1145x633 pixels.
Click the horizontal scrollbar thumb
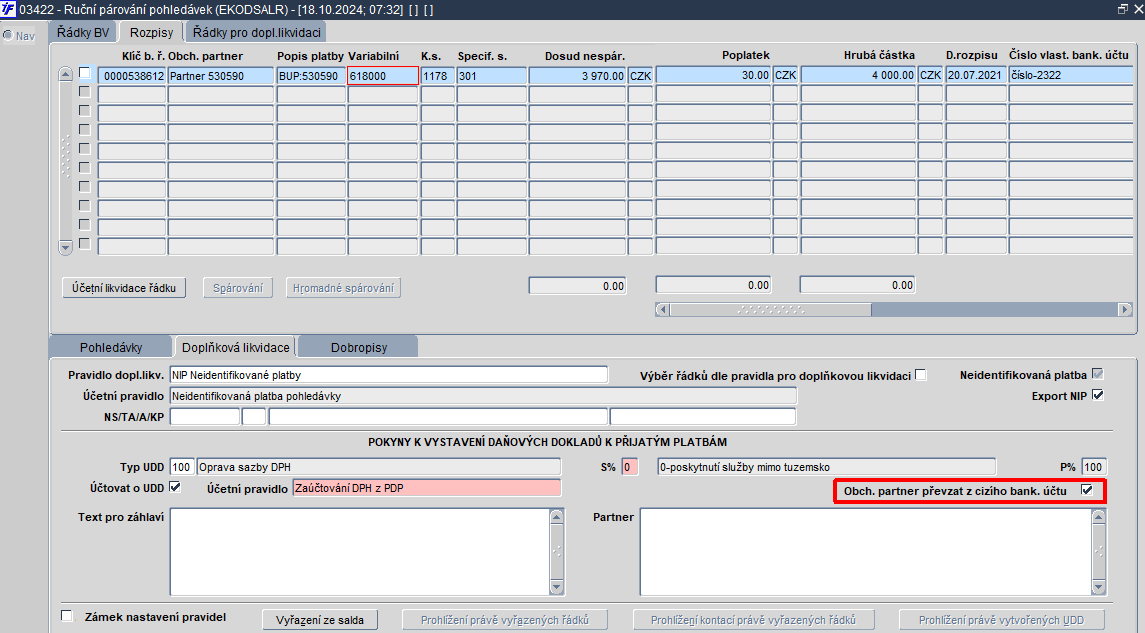click(x=770, y=310)
